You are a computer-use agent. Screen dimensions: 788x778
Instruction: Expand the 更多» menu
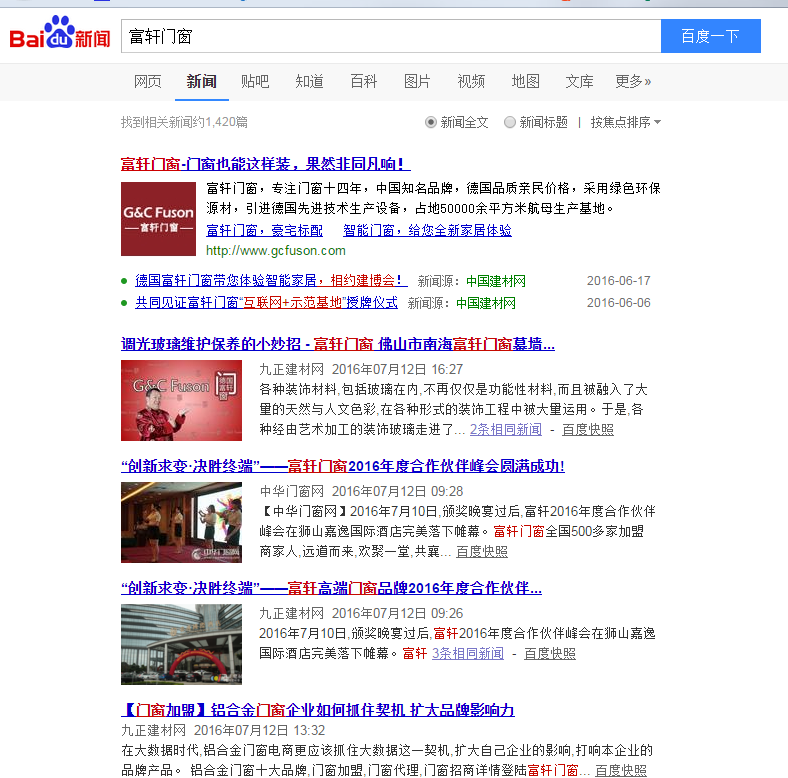(633, 81)
